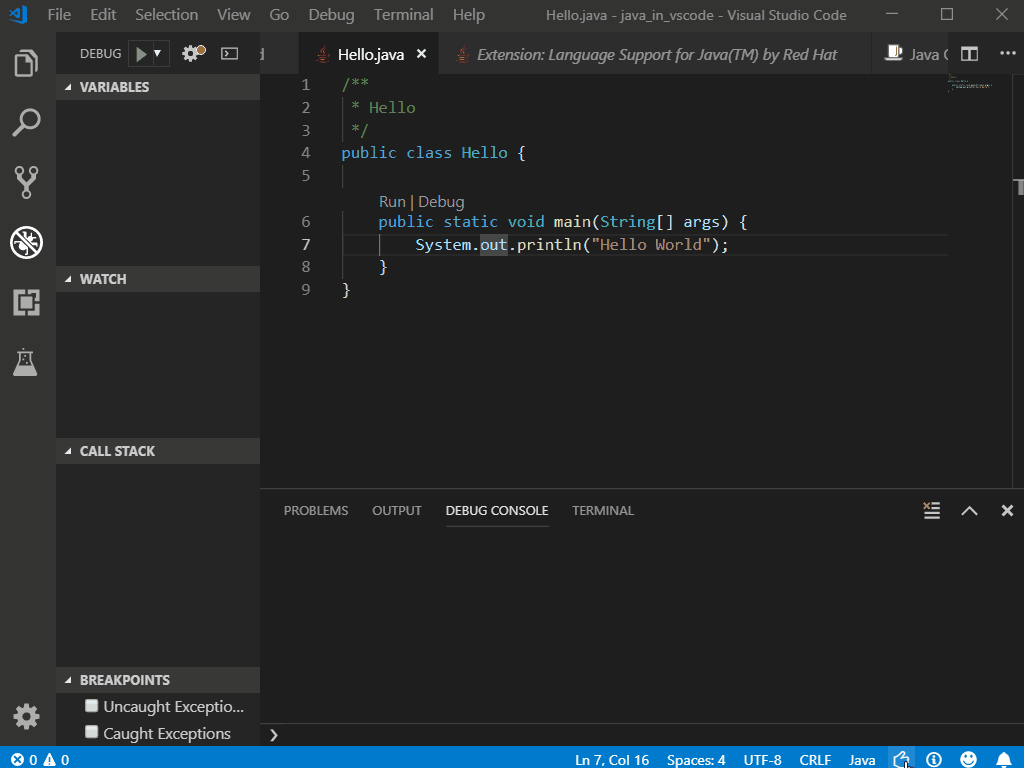Open the Explorer sidebar icon

(x=26, y=62)
